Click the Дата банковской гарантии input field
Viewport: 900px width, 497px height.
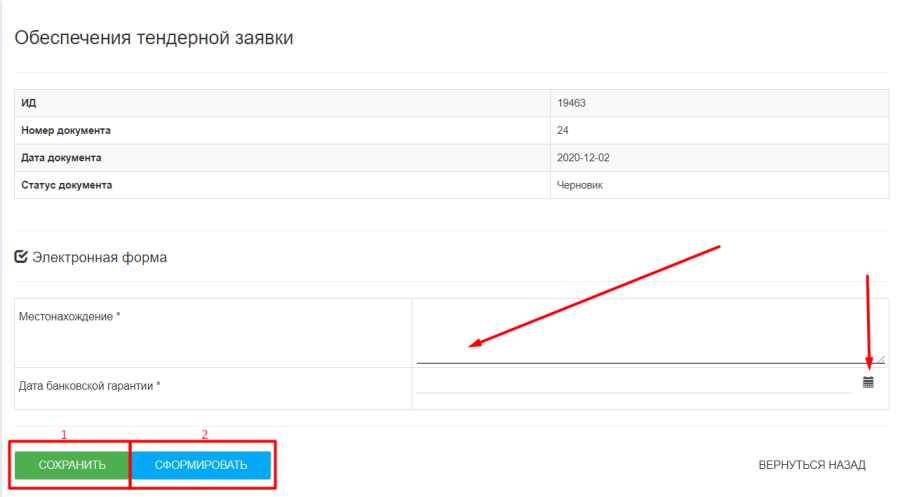tap(635, 383)
